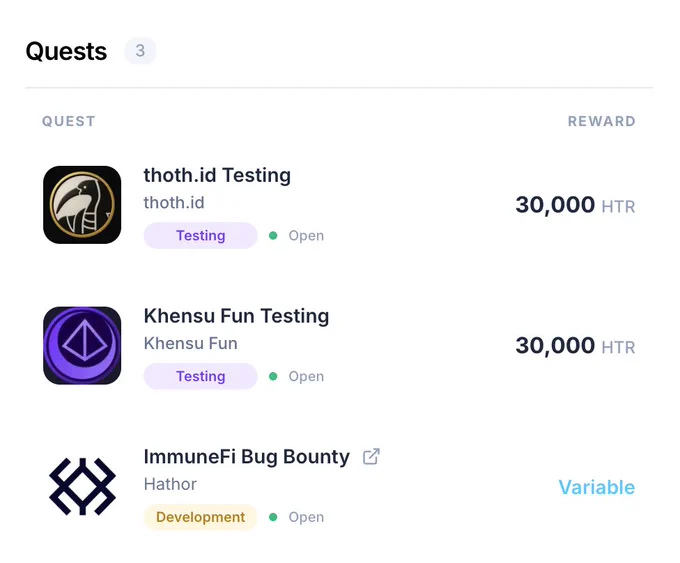Select the Hathor diamond logo icon
This screenshot has height=563, width=680.
(82, 486)
